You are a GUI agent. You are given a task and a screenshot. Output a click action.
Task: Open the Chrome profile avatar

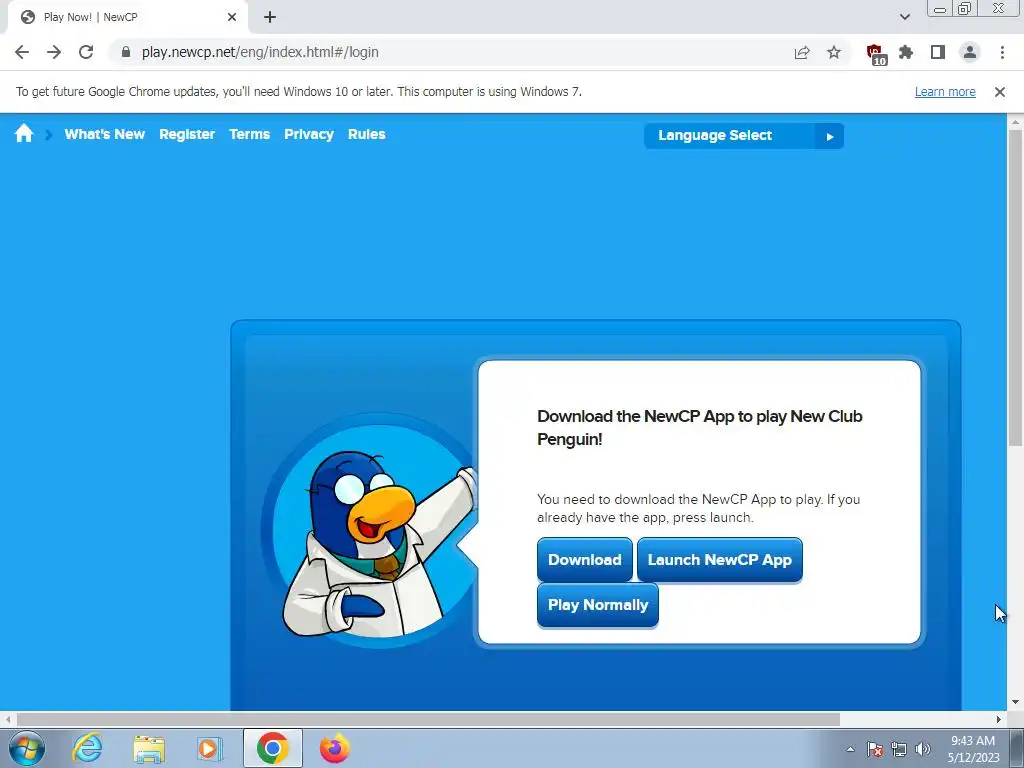click(x=970, y=52)
